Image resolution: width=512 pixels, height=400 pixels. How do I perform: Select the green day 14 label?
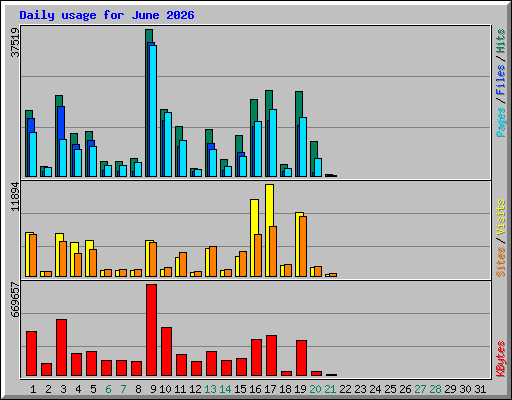[225, 389]
